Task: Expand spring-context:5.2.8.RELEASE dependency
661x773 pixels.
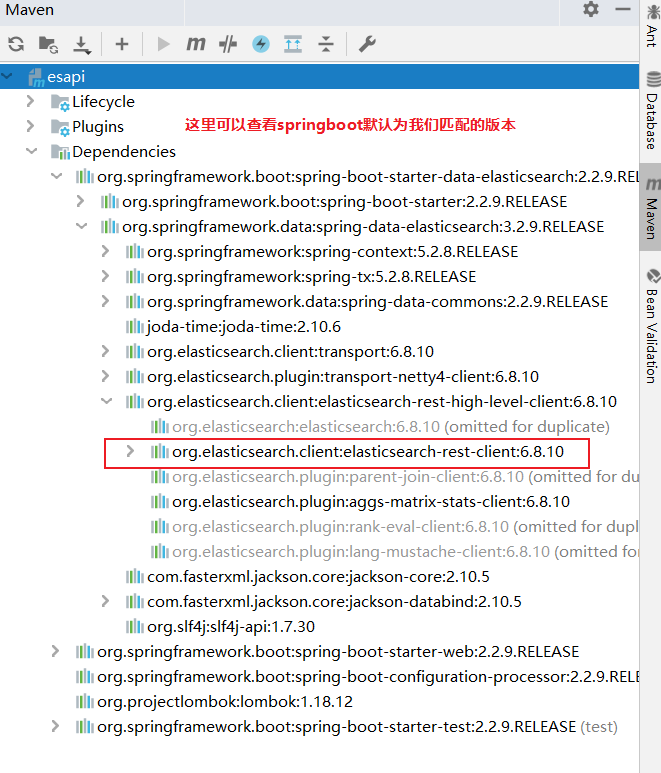Action: (x=105, y=251)
